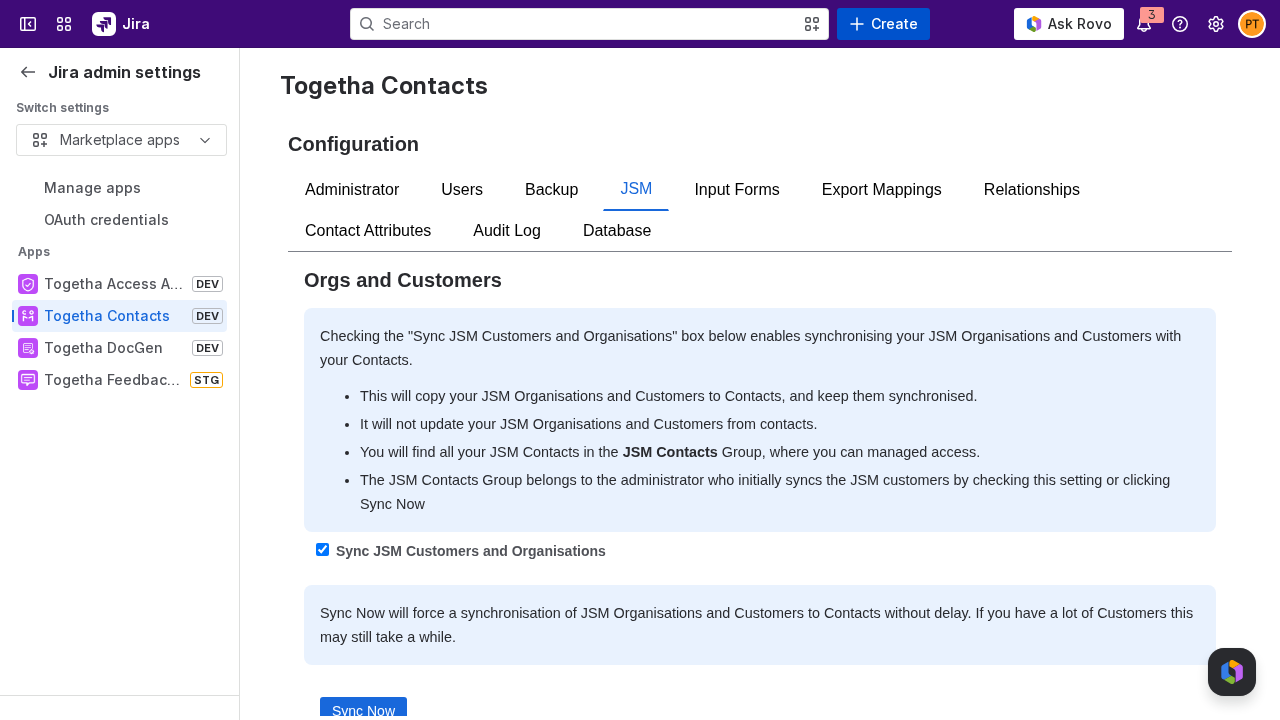Click the magnifier icon in the search bar
The width and height of the screenshot is (1280, 720).
[367, 24]
